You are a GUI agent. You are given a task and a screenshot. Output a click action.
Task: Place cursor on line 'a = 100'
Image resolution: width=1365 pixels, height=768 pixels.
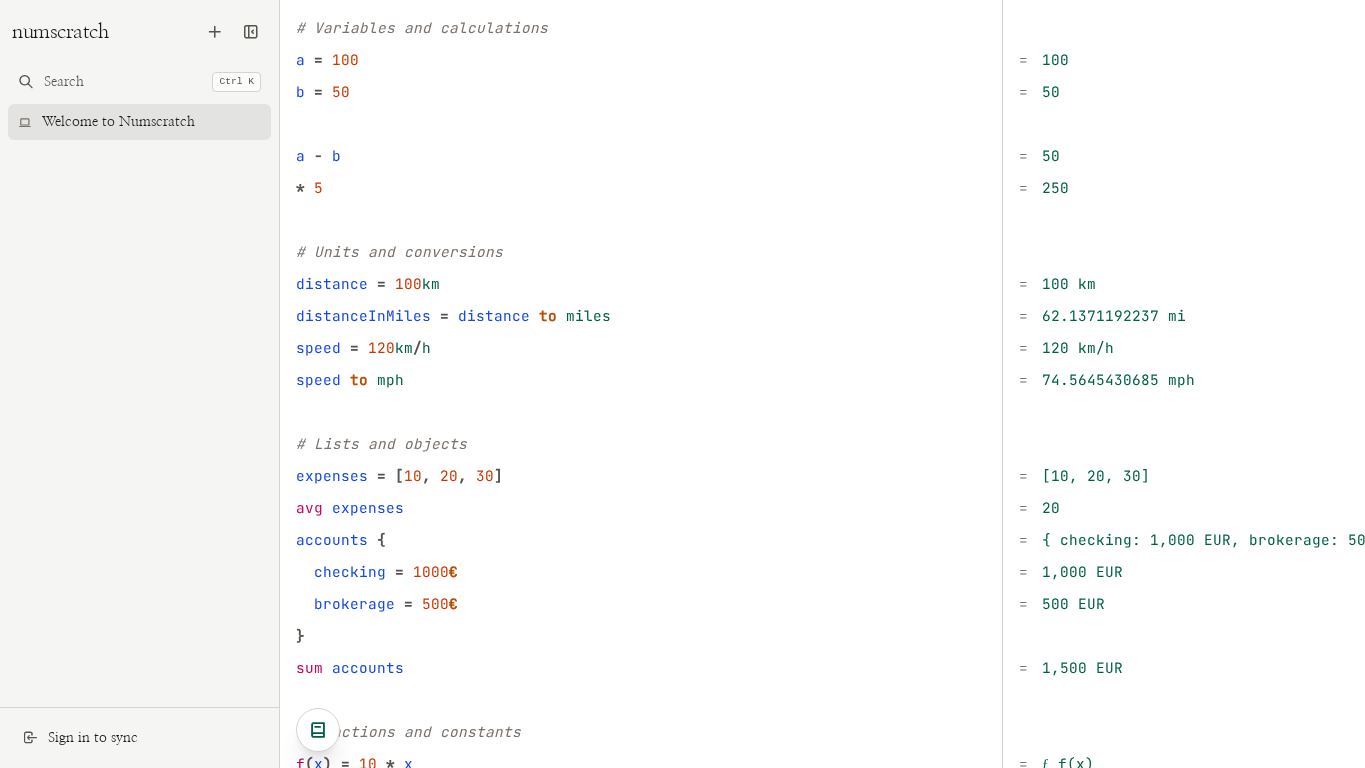point(327,60)
